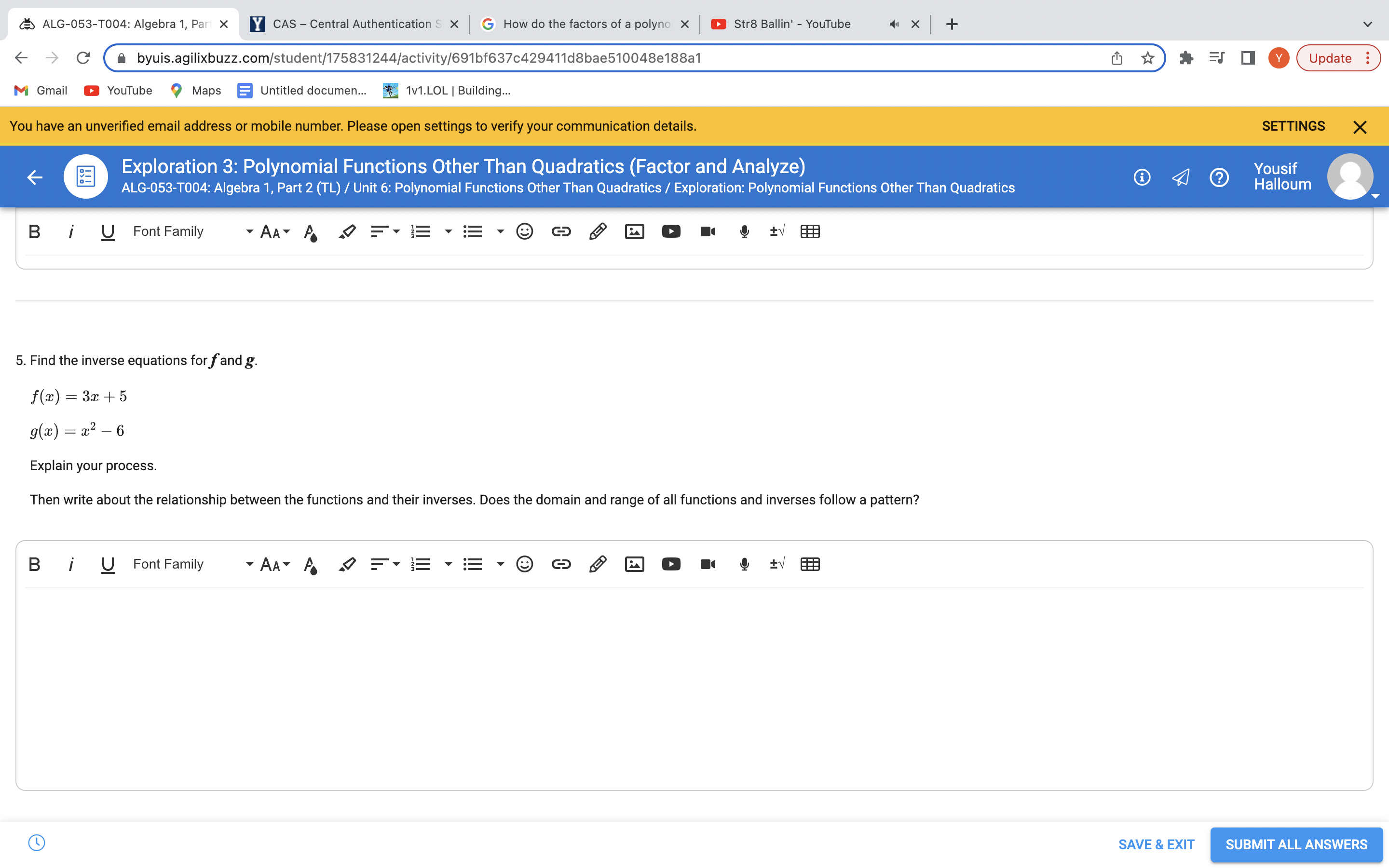Switch to the Str8 Ballin' YouTube tab
This screenshot has height=868, width=1389.
[x=792, y=24]
